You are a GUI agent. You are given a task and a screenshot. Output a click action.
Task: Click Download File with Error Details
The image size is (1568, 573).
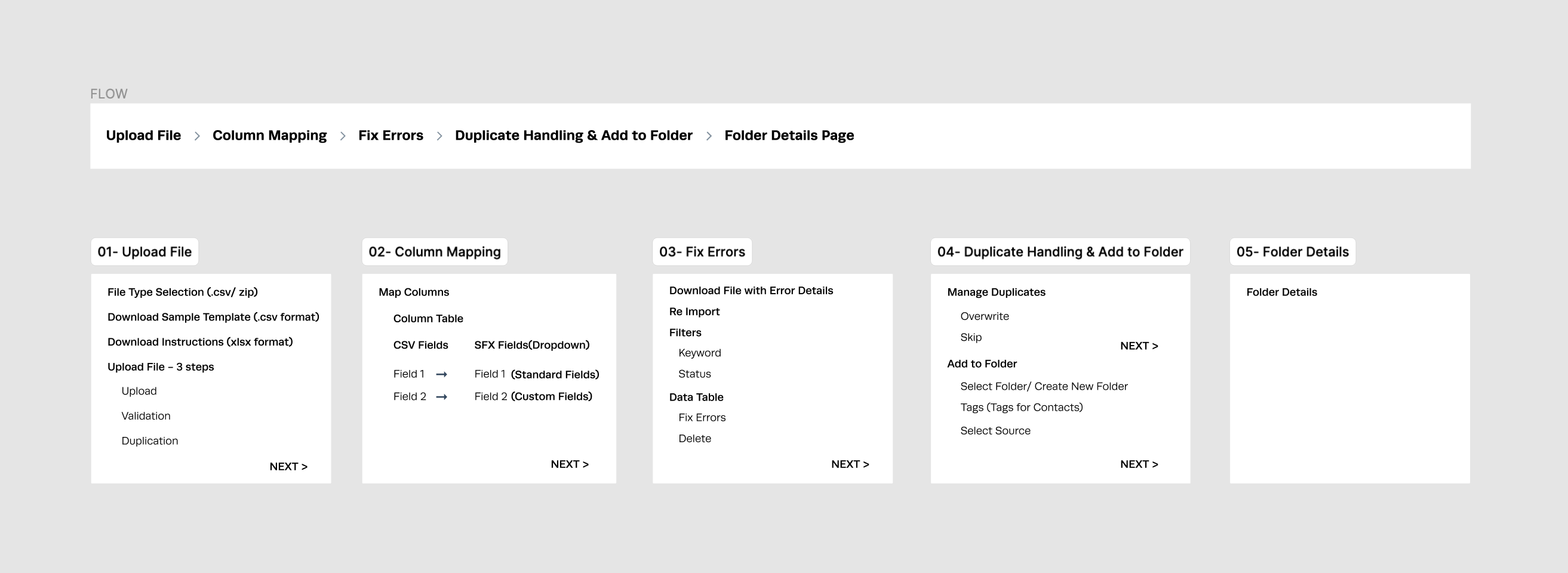pos(751,291)
